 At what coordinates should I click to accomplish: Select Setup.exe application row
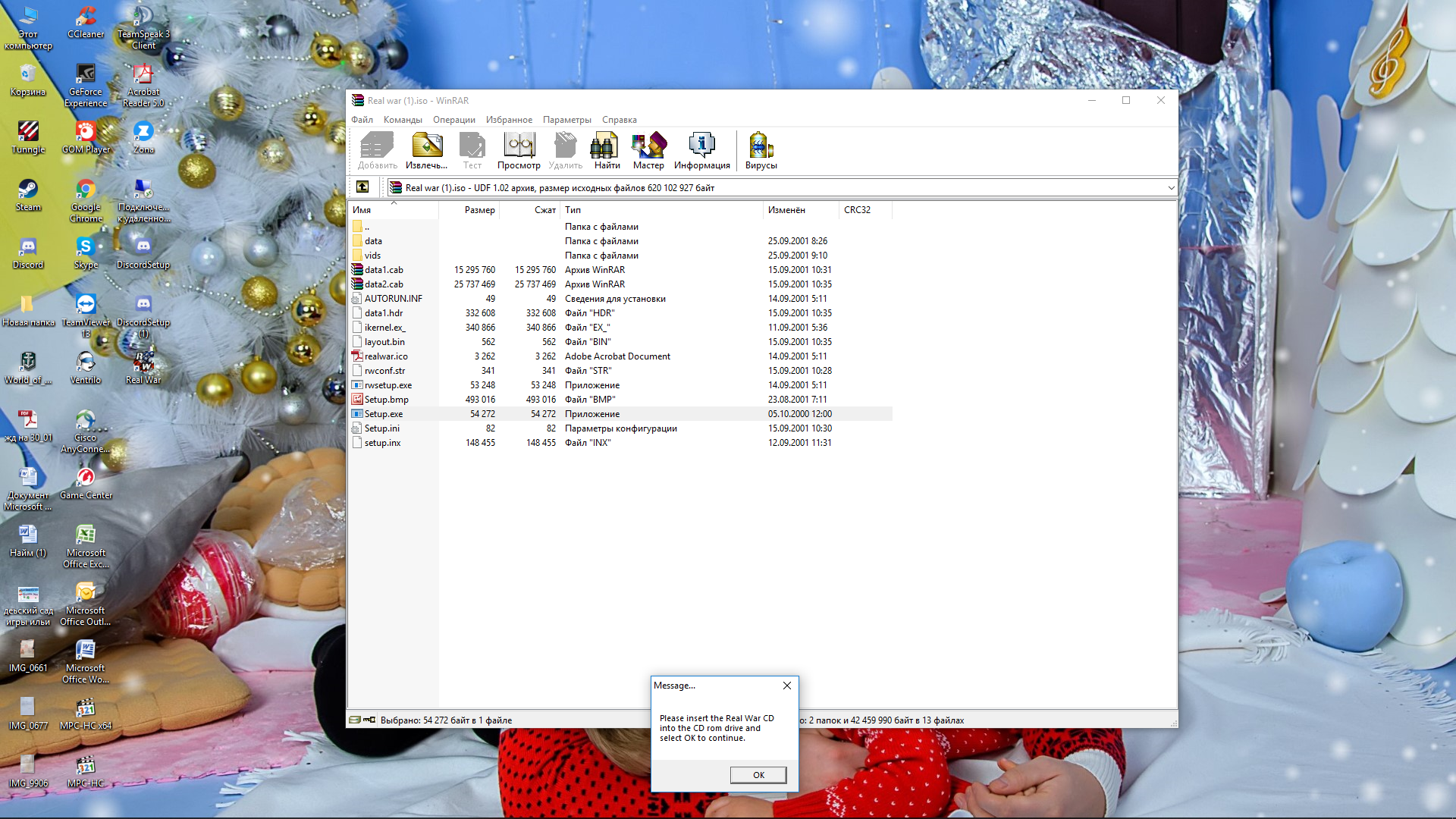(x=620, y=414)
